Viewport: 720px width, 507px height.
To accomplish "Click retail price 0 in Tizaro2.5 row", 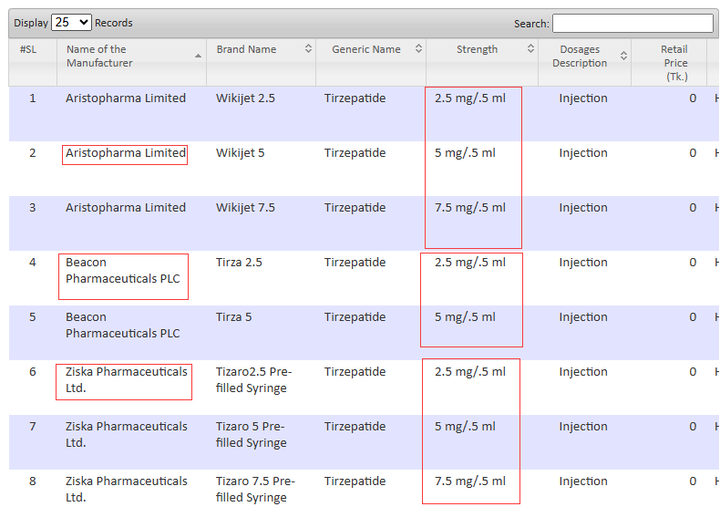I will pyautogui.click(x=693, y=372).
